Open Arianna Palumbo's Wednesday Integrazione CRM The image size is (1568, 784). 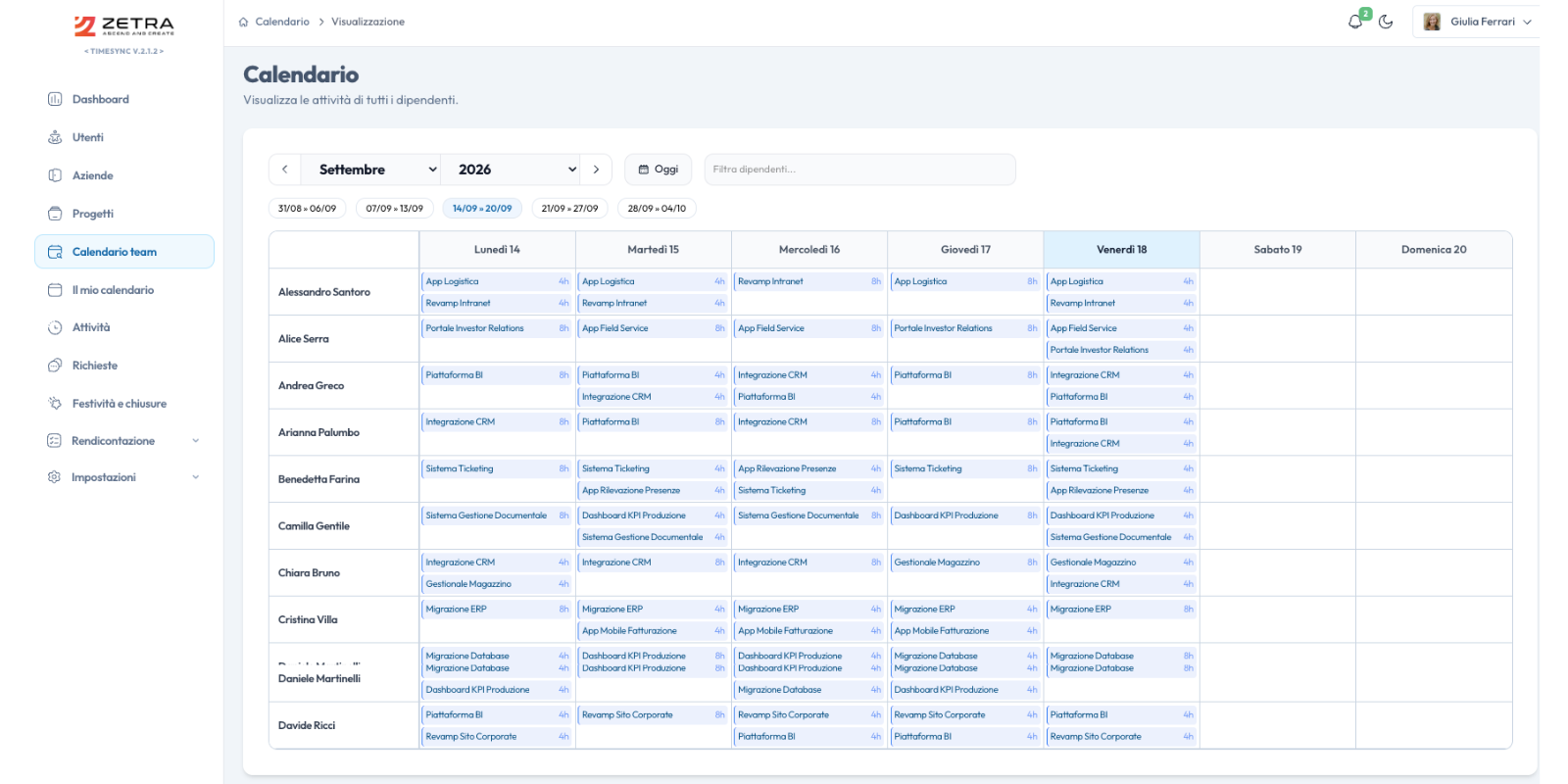(809, 422)
